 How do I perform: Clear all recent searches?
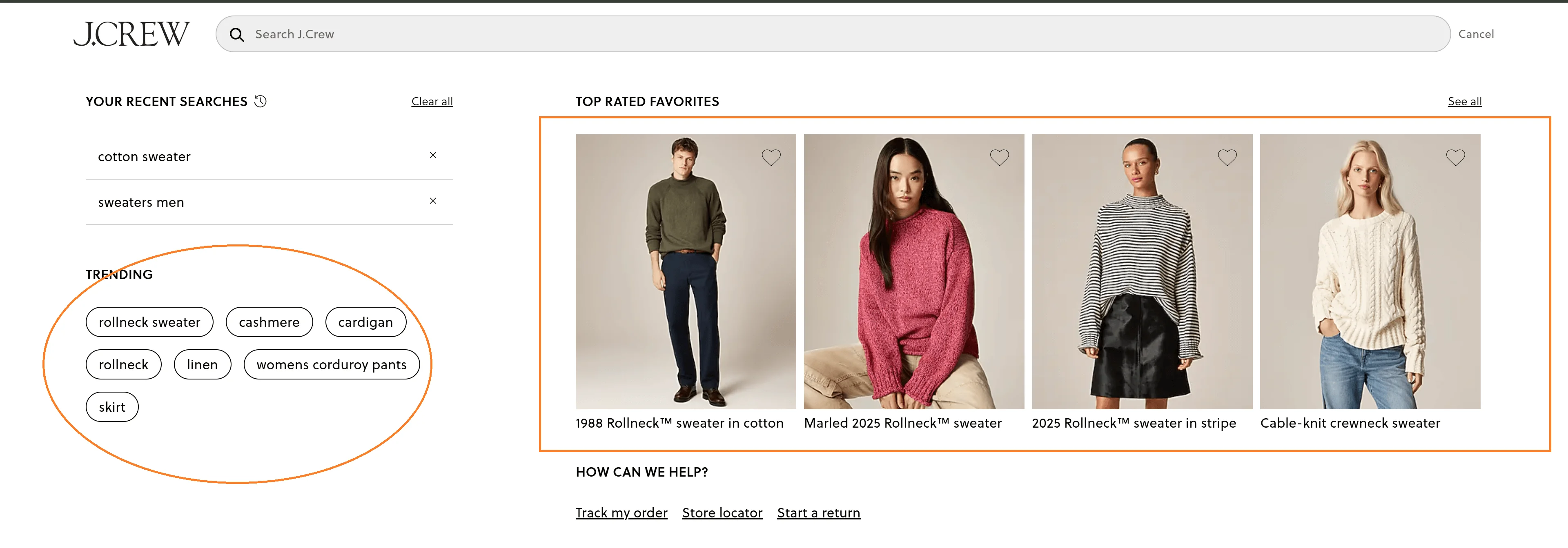432,101
